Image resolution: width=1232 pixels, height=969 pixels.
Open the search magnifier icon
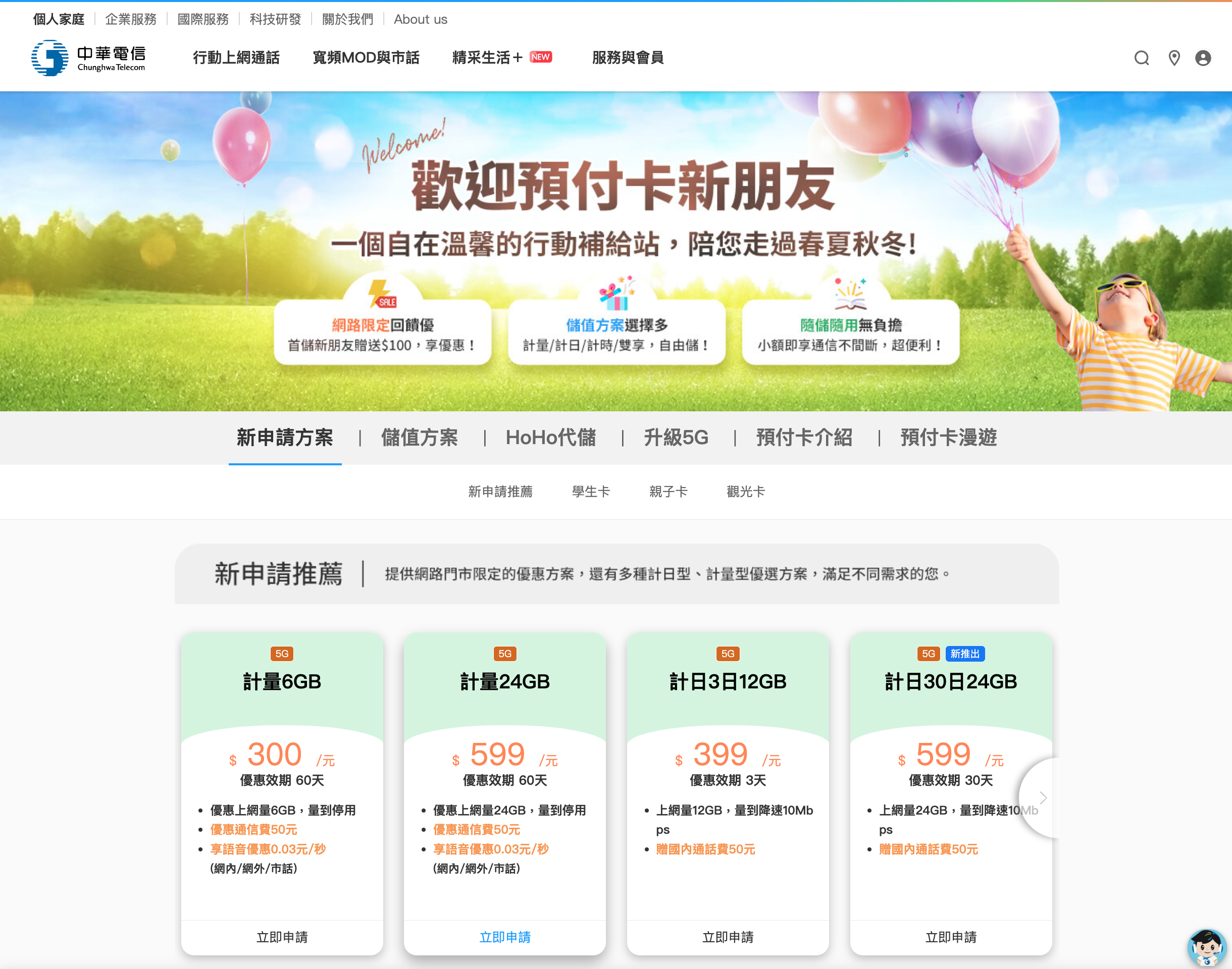(x=1141, y=58)
